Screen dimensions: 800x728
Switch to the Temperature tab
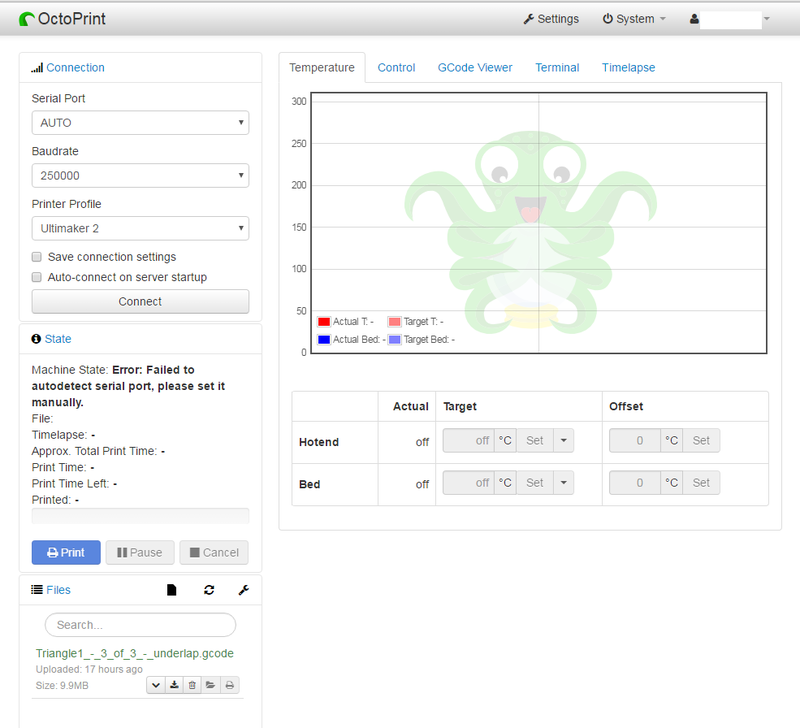322,67
